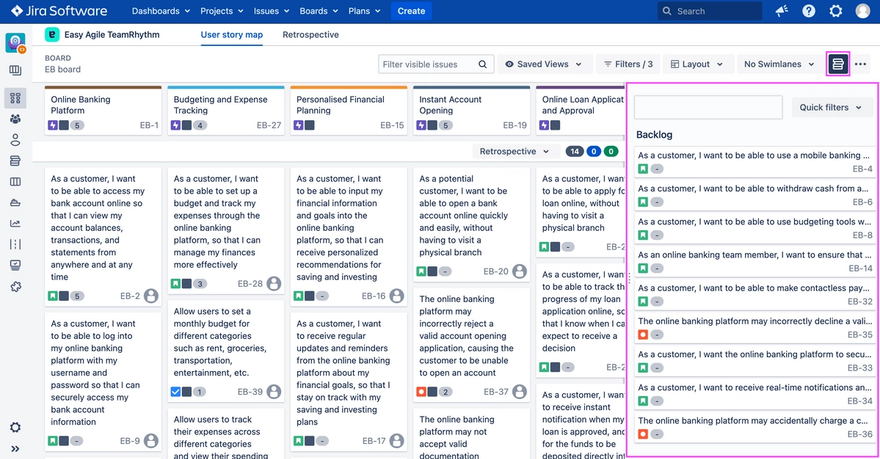Open the board icon below project avatar
The image size is (880, 459).
click(x=15, y=71)
